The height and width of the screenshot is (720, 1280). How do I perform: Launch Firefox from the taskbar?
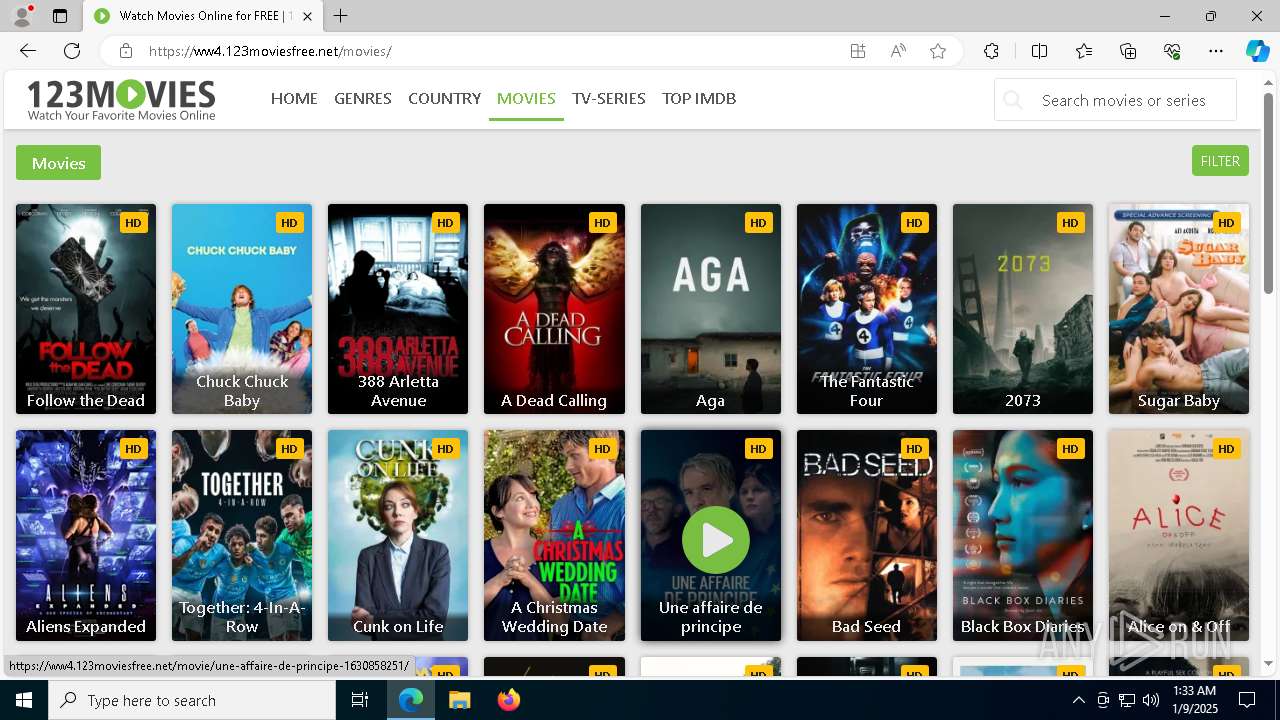[508, 700]
